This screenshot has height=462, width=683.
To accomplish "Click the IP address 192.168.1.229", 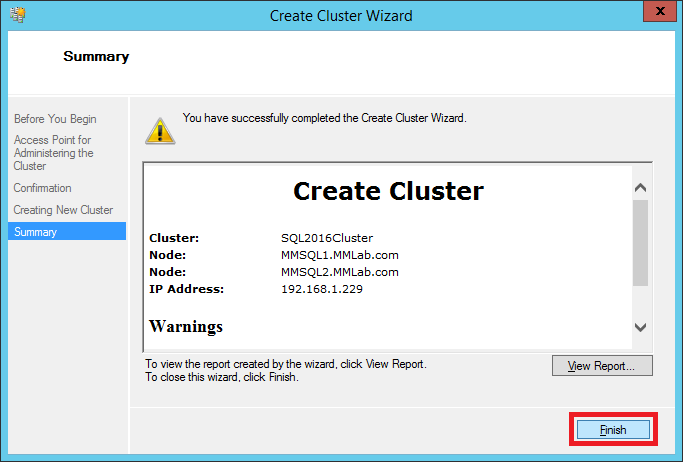I will coord(322,289).
